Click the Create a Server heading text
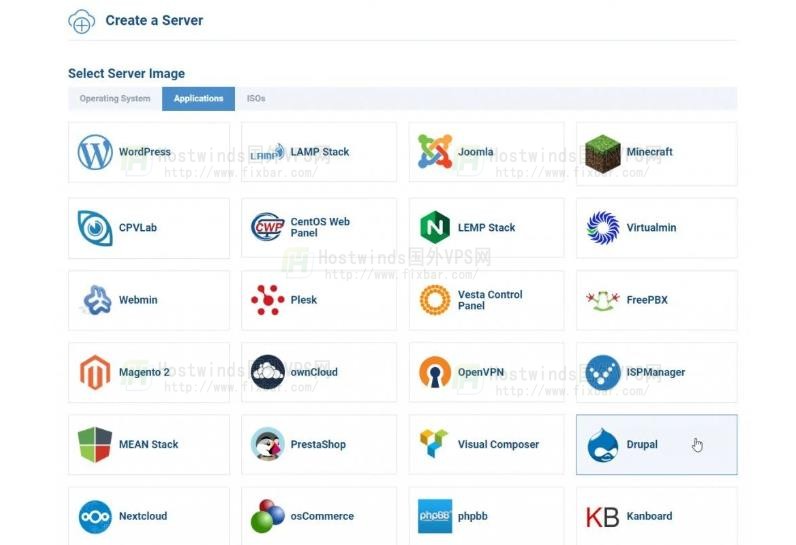Screen dimensions: 796x545 (154, 21)
